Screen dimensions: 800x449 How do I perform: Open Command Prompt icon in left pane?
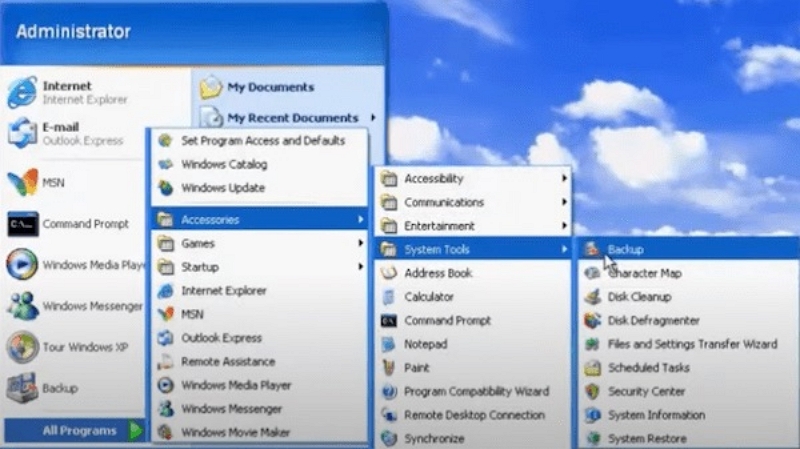22,224
